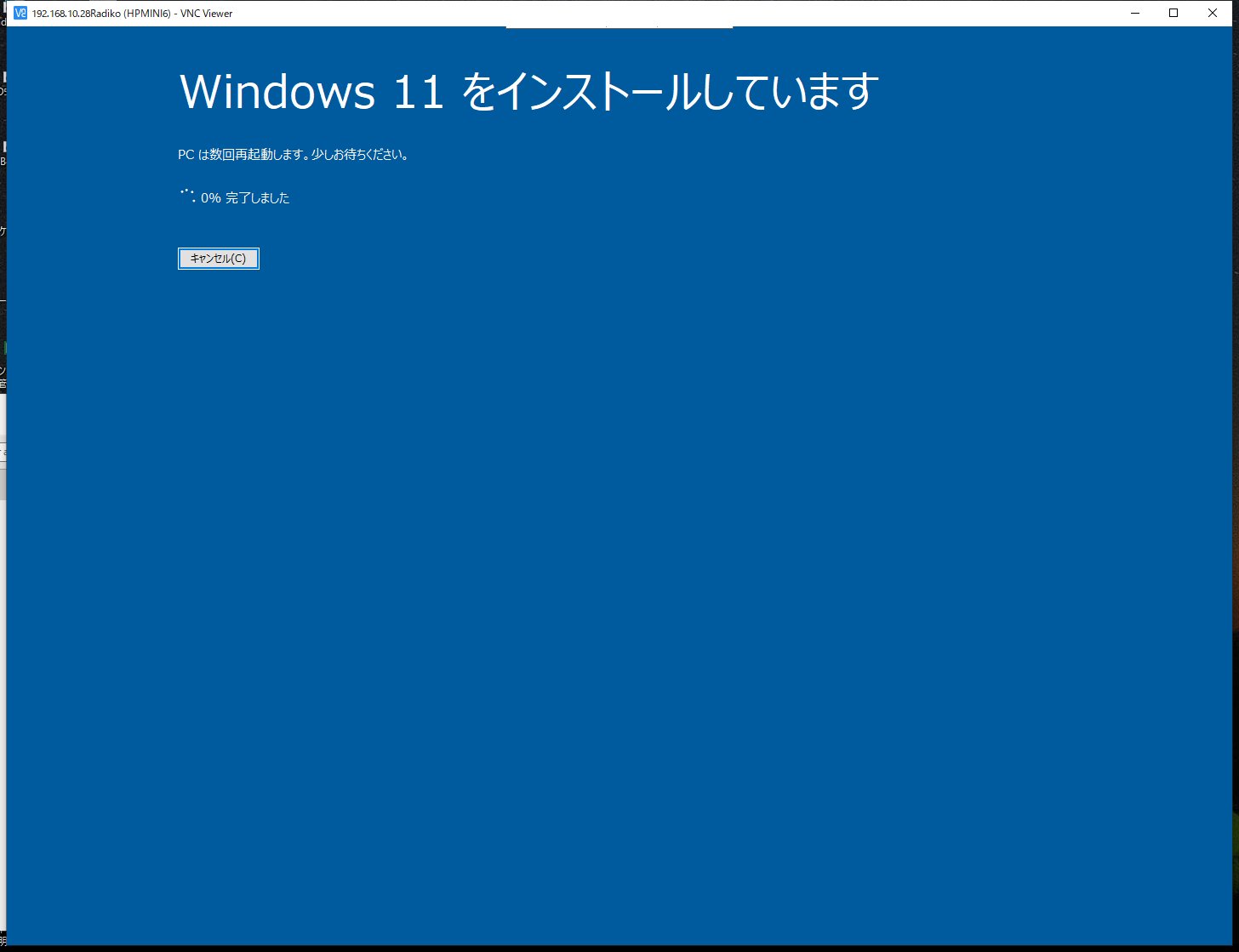Image resolution: width=1239 pixels, height=952 pixels.
Task: Open the VNC Viewer title bar icon menu
Action: 20,13
